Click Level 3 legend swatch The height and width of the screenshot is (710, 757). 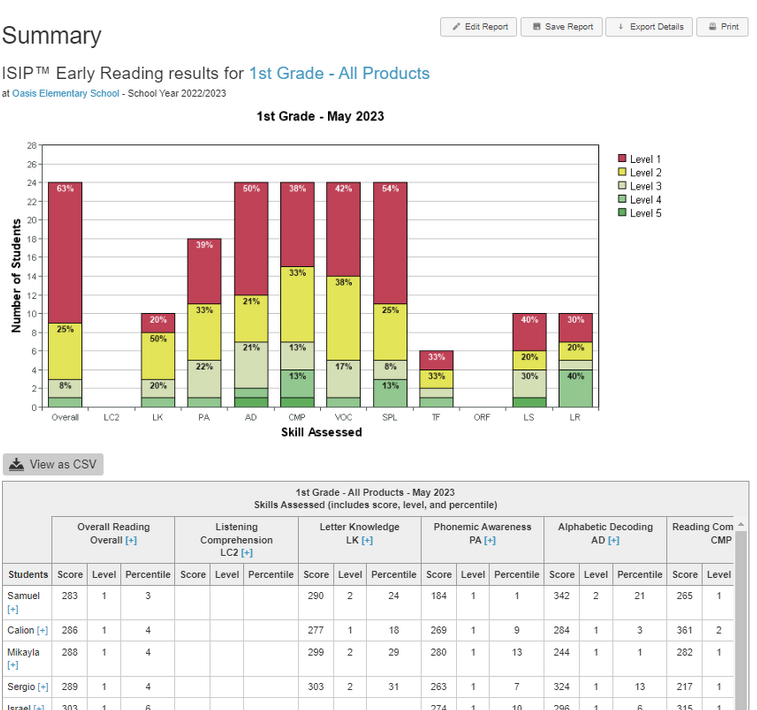(622, 185)
